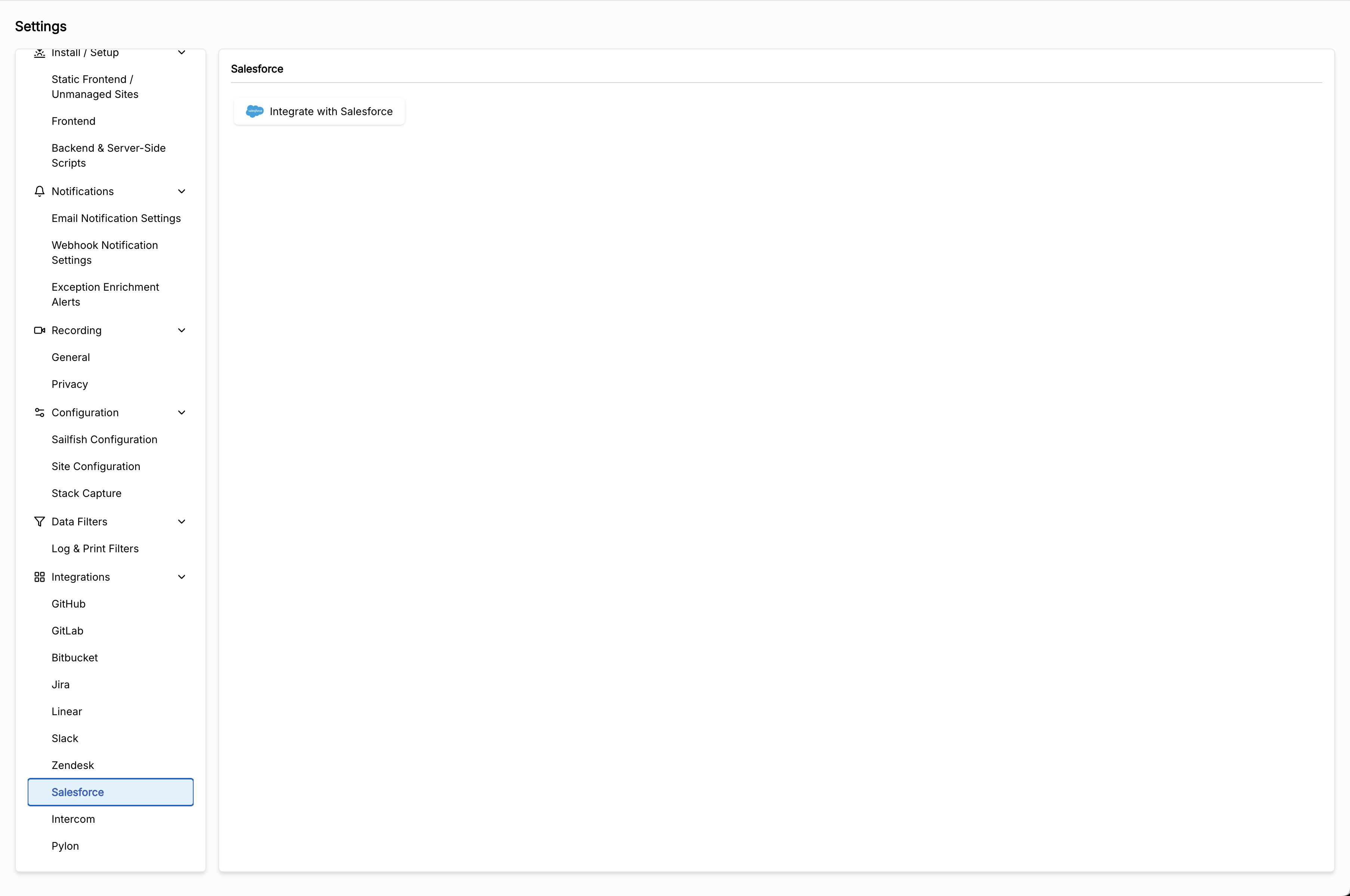The width and height of the screenshot is (1350, 896).
Task: Select the Bitbucket integration
Action: 110,658
